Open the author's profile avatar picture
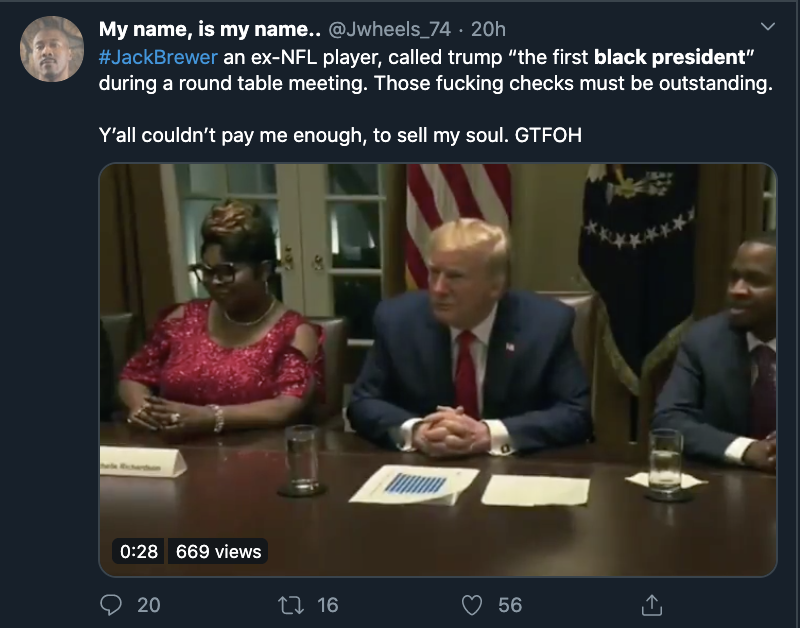 point(51,49)
